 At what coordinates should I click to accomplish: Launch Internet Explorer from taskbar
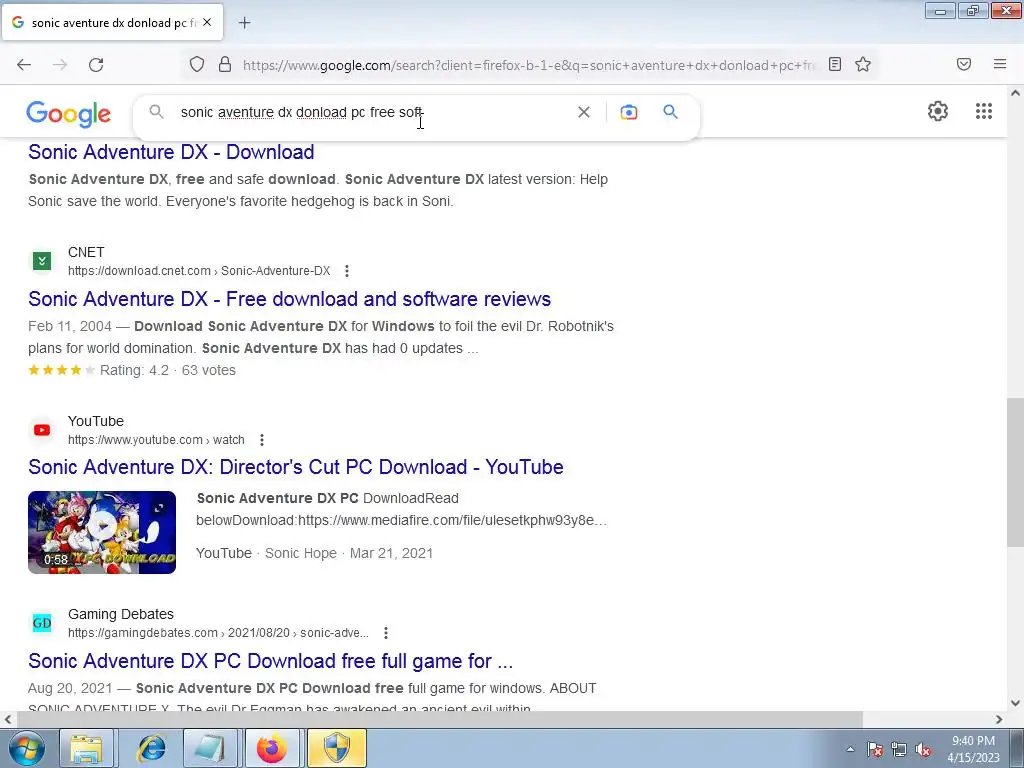[x=152, y=748]
